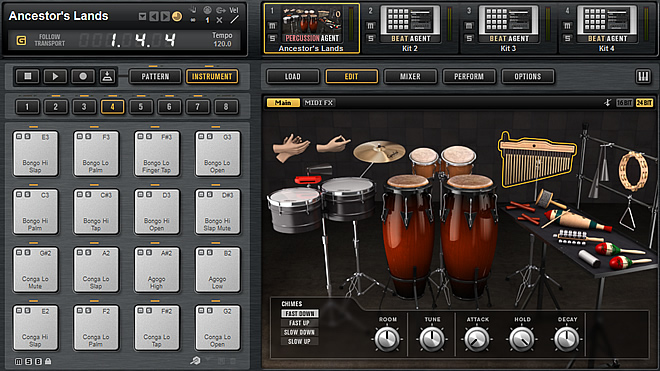Open the Options page
The height and width of the screenshot is (371, 660).
pos(527,76)
